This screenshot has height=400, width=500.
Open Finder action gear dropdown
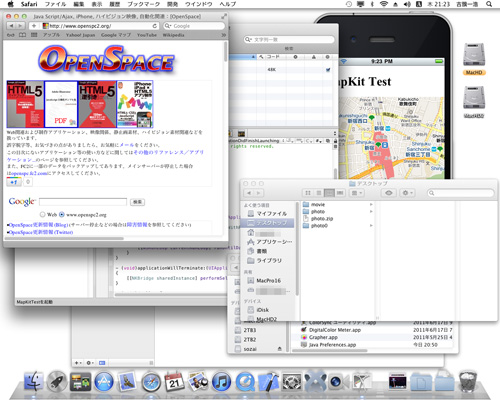click(407, 193)
